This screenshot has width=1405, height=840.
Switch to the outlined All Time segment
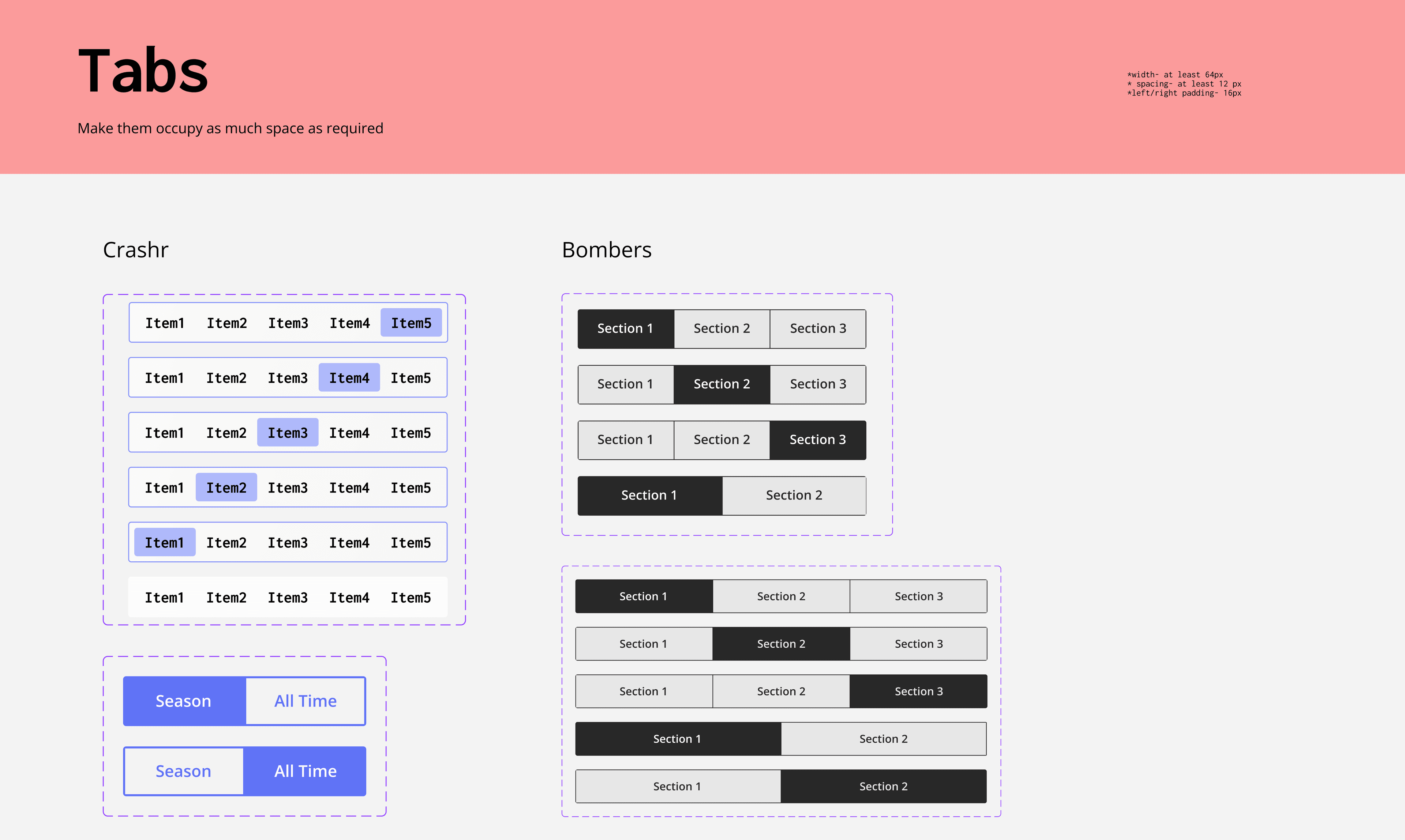tap(306, 701)
